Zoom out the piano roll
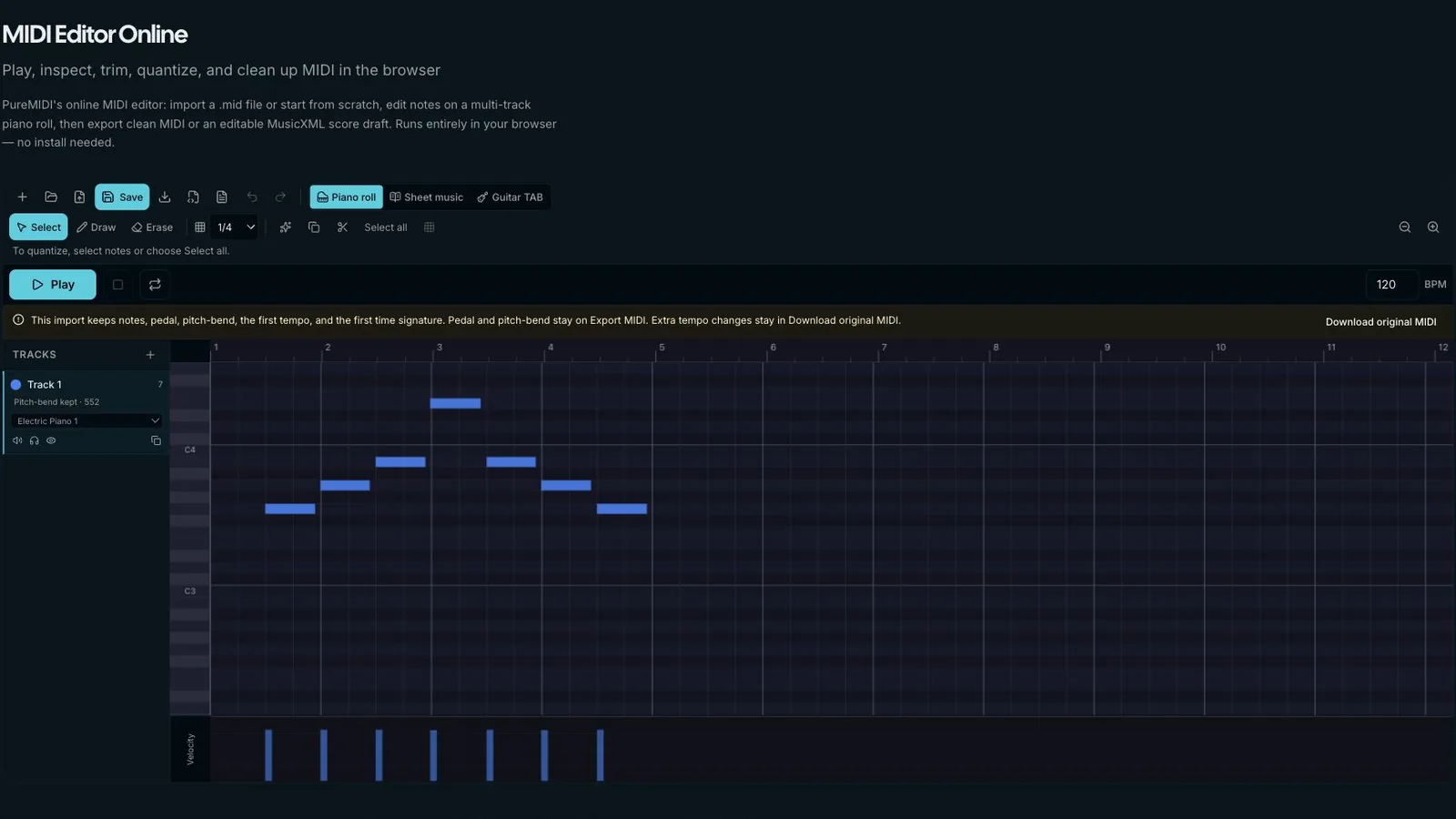1456x819 pixels. point(1405,227)
